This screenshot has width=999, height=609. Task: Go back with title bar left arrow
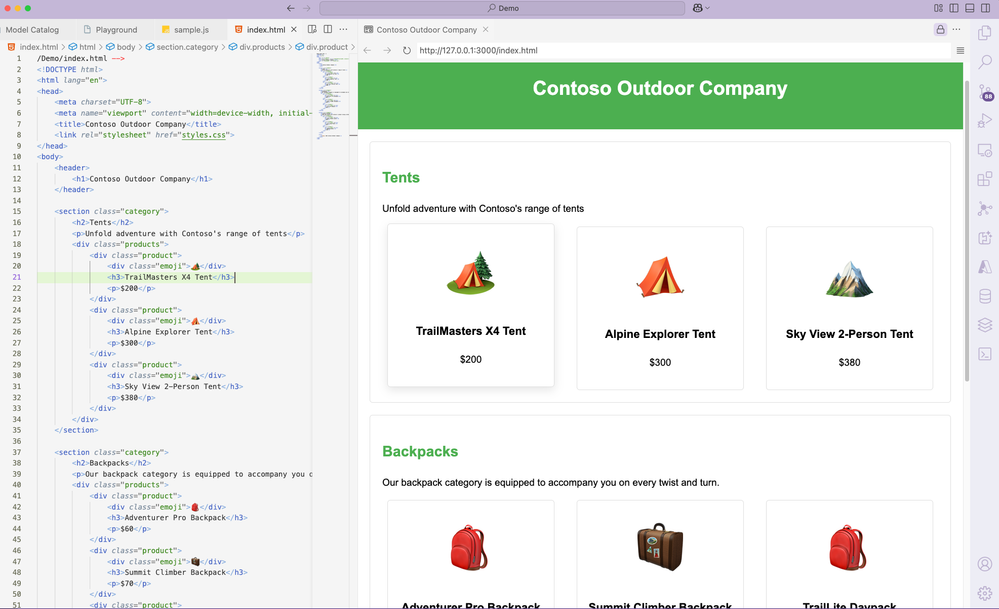[291, 8]
